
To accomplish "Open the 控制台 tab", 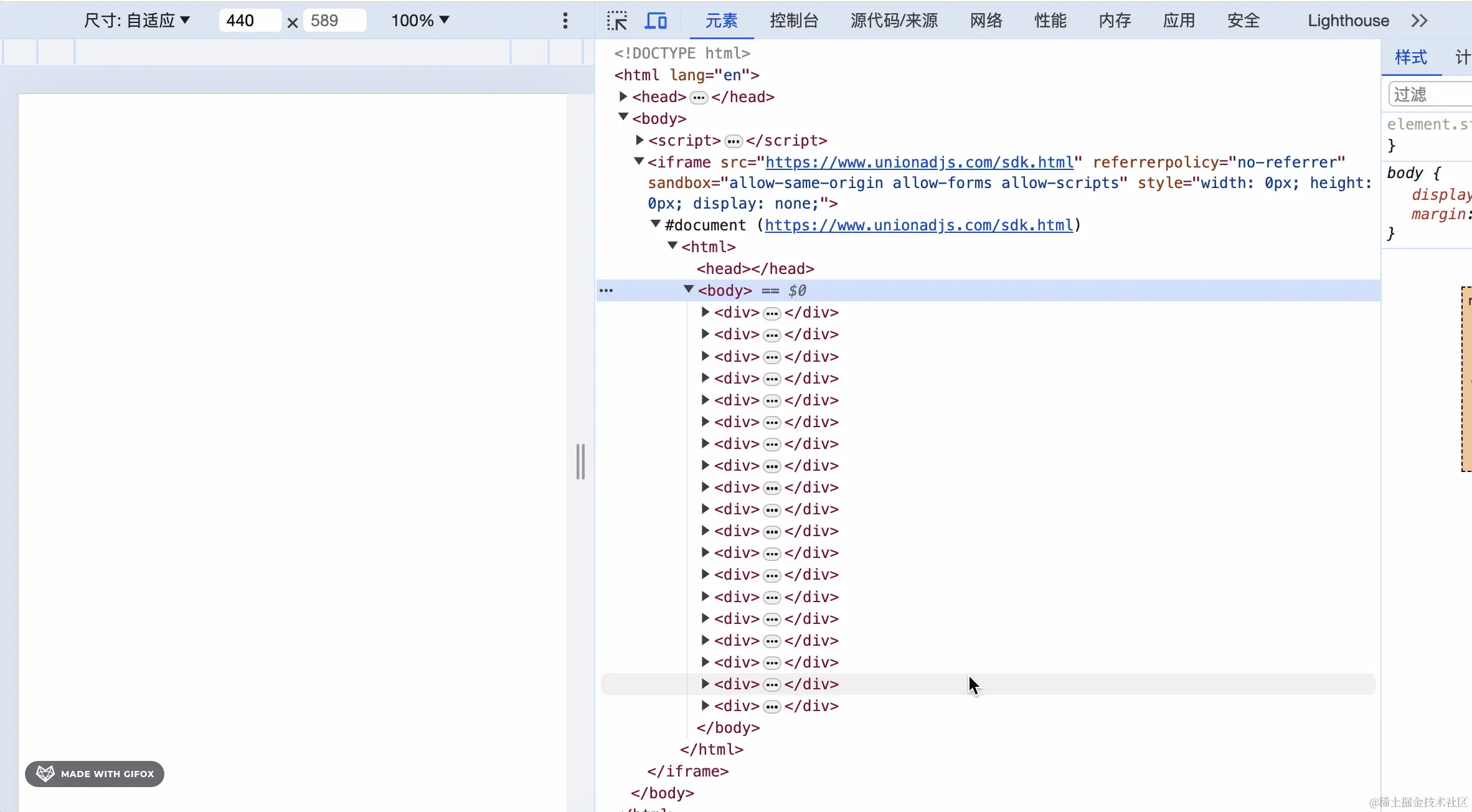I will tap(794, 21).
